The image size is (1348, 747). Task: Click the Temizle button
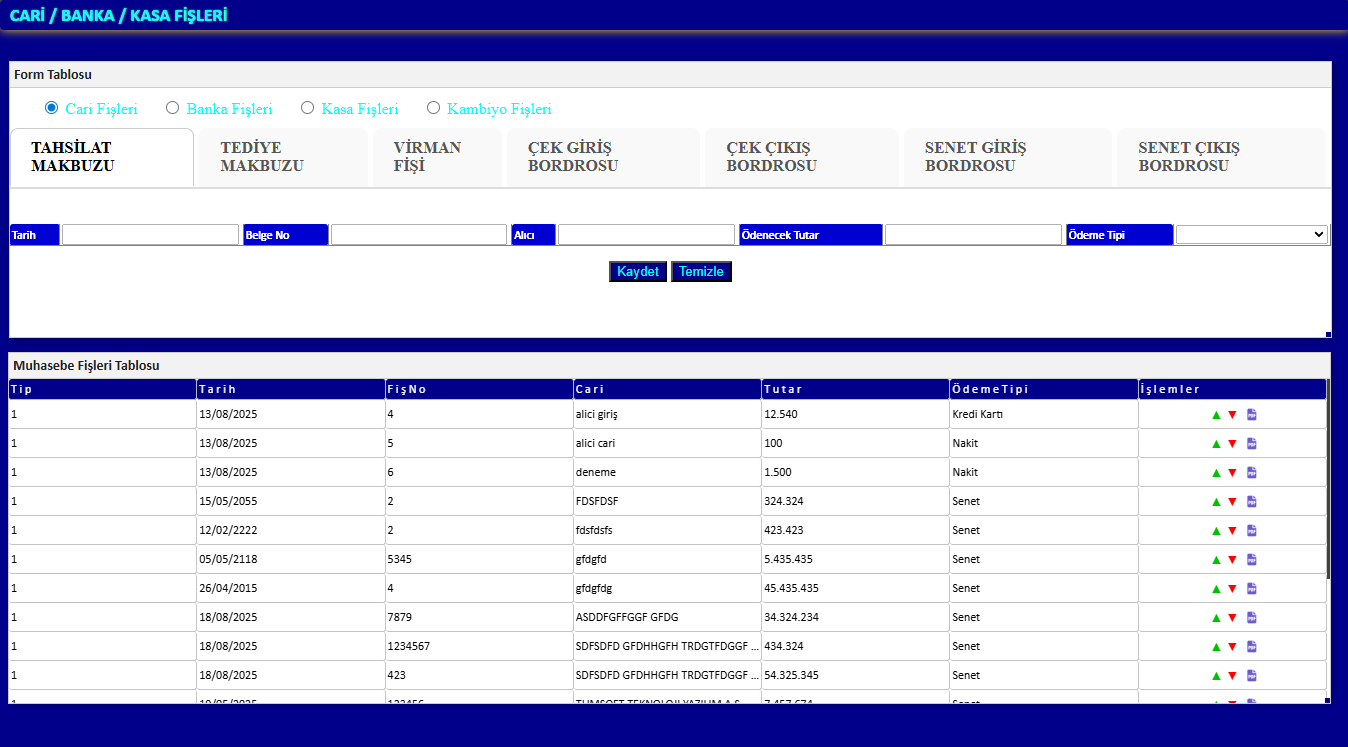[x=701, y=272]
